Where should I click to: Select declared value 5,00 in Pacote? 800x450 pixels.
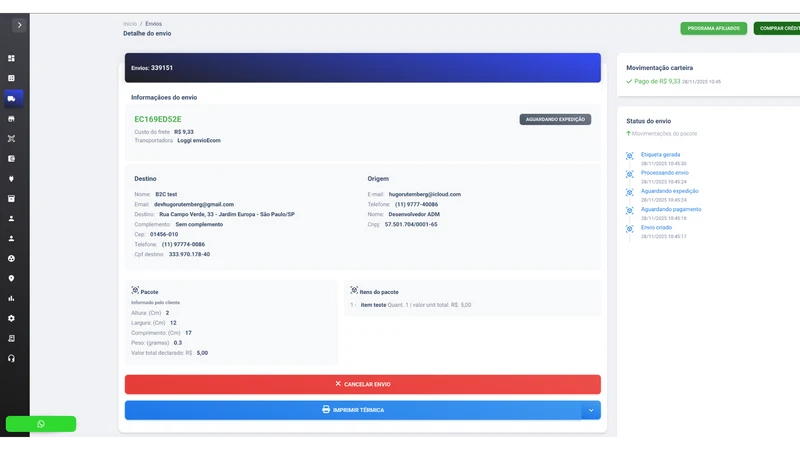(202, 353)
